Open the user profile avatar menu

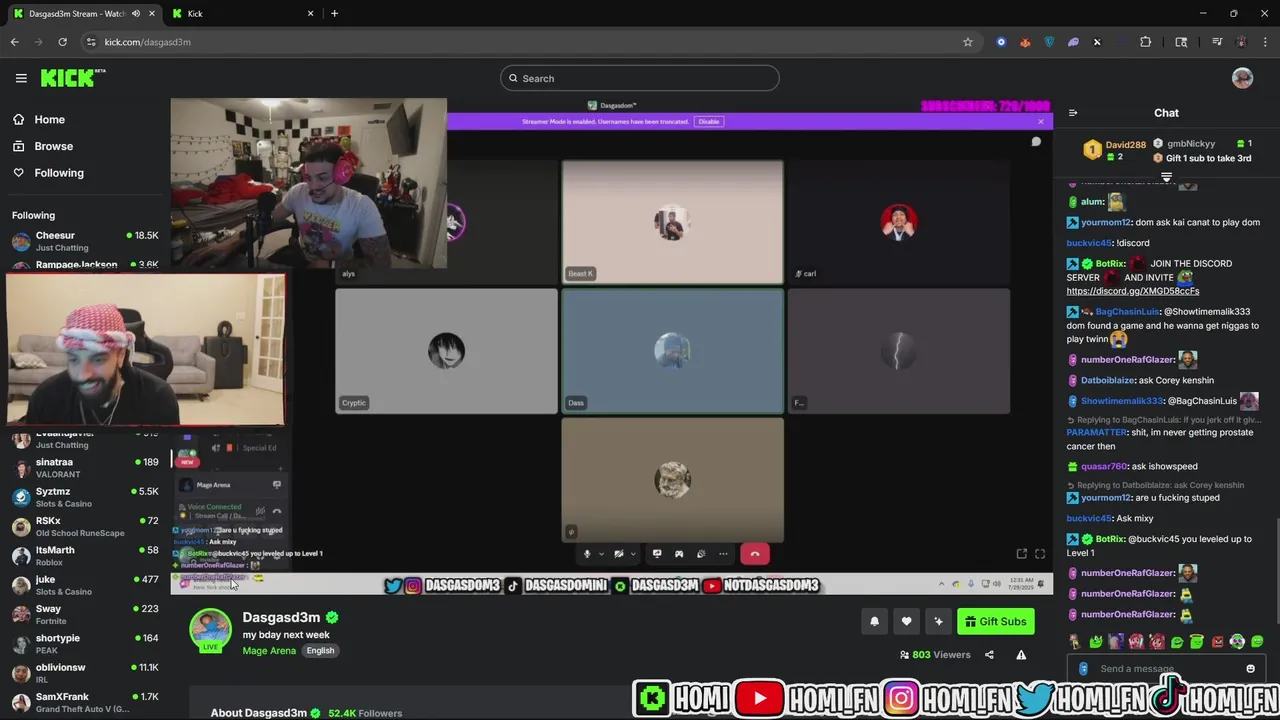pos(1243,78)
